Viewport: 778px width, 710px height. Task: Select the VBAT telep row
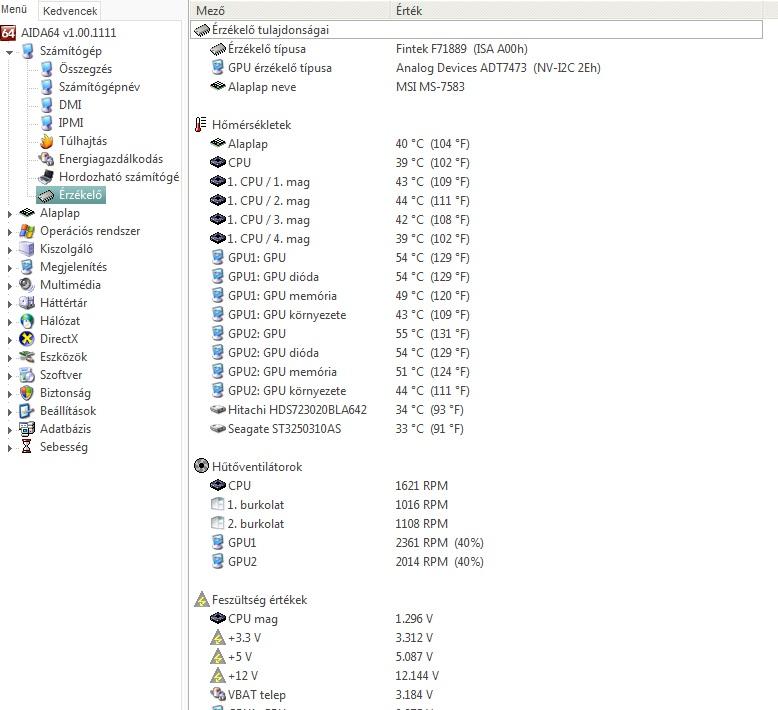coord(476,695)
